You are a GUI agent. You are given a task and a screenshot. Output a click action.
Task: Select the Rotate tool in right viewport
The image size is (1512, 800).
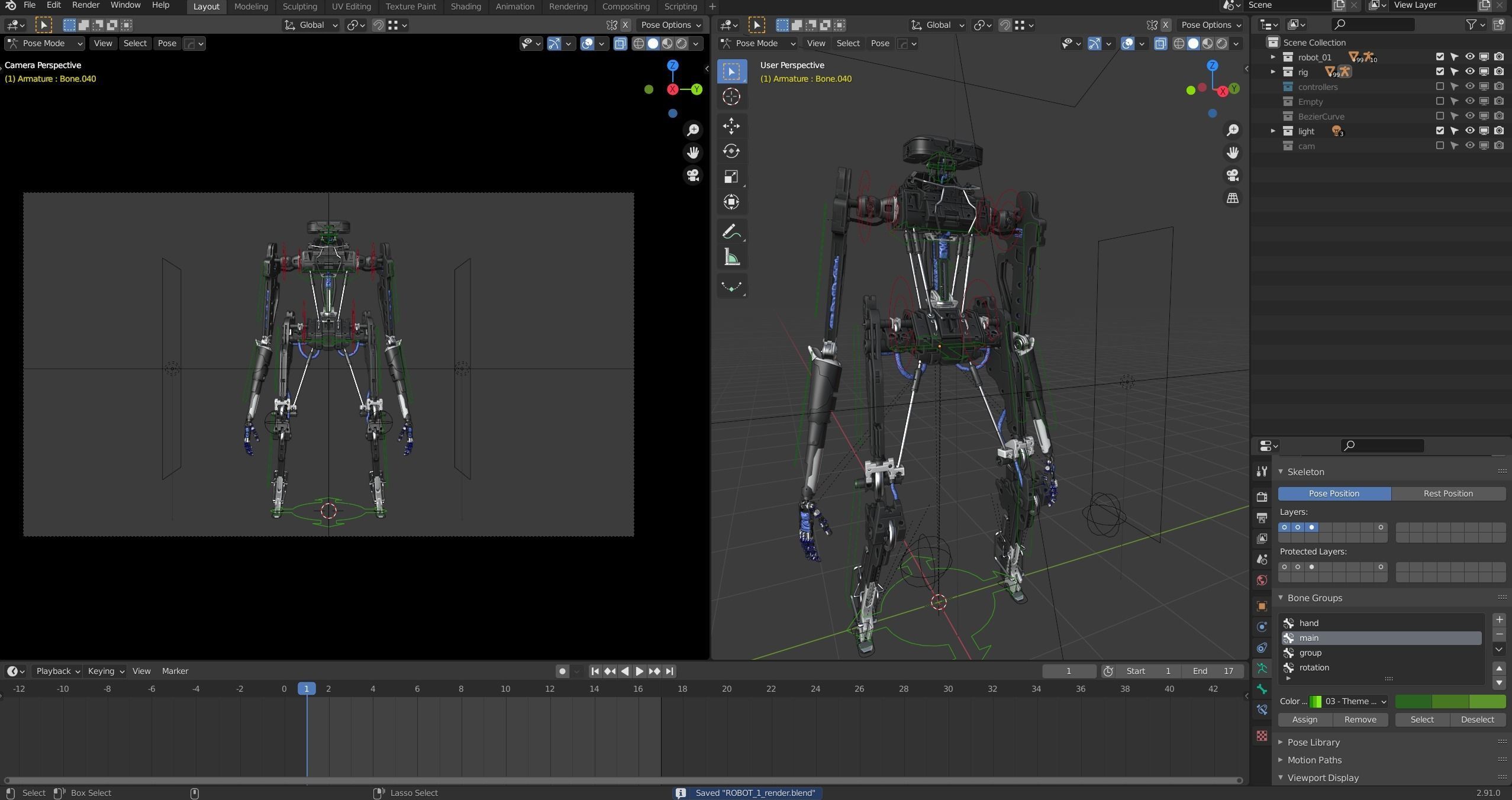point(731,151)
